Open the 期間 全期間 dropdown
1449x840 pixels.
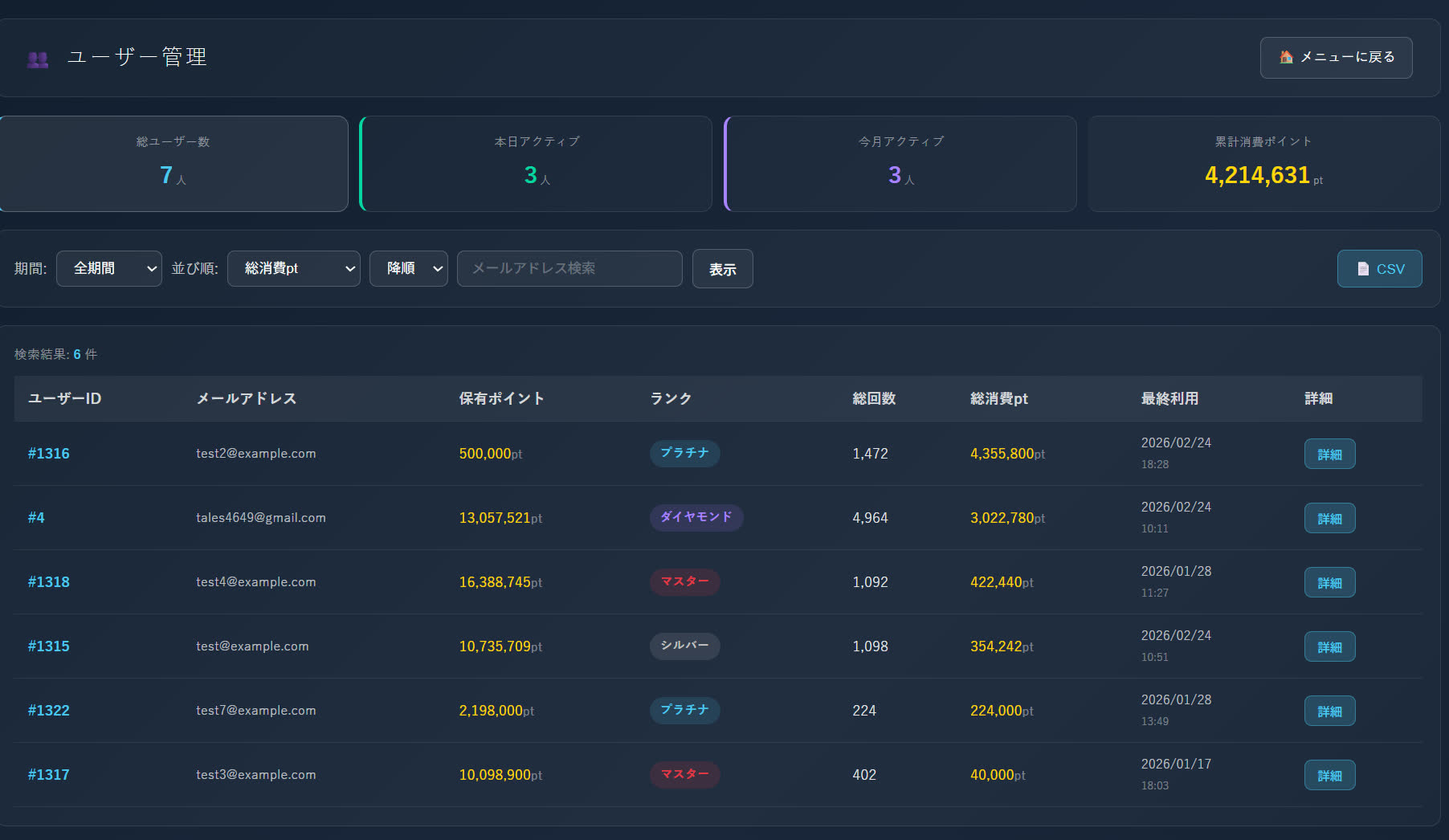tap(109, 268)
